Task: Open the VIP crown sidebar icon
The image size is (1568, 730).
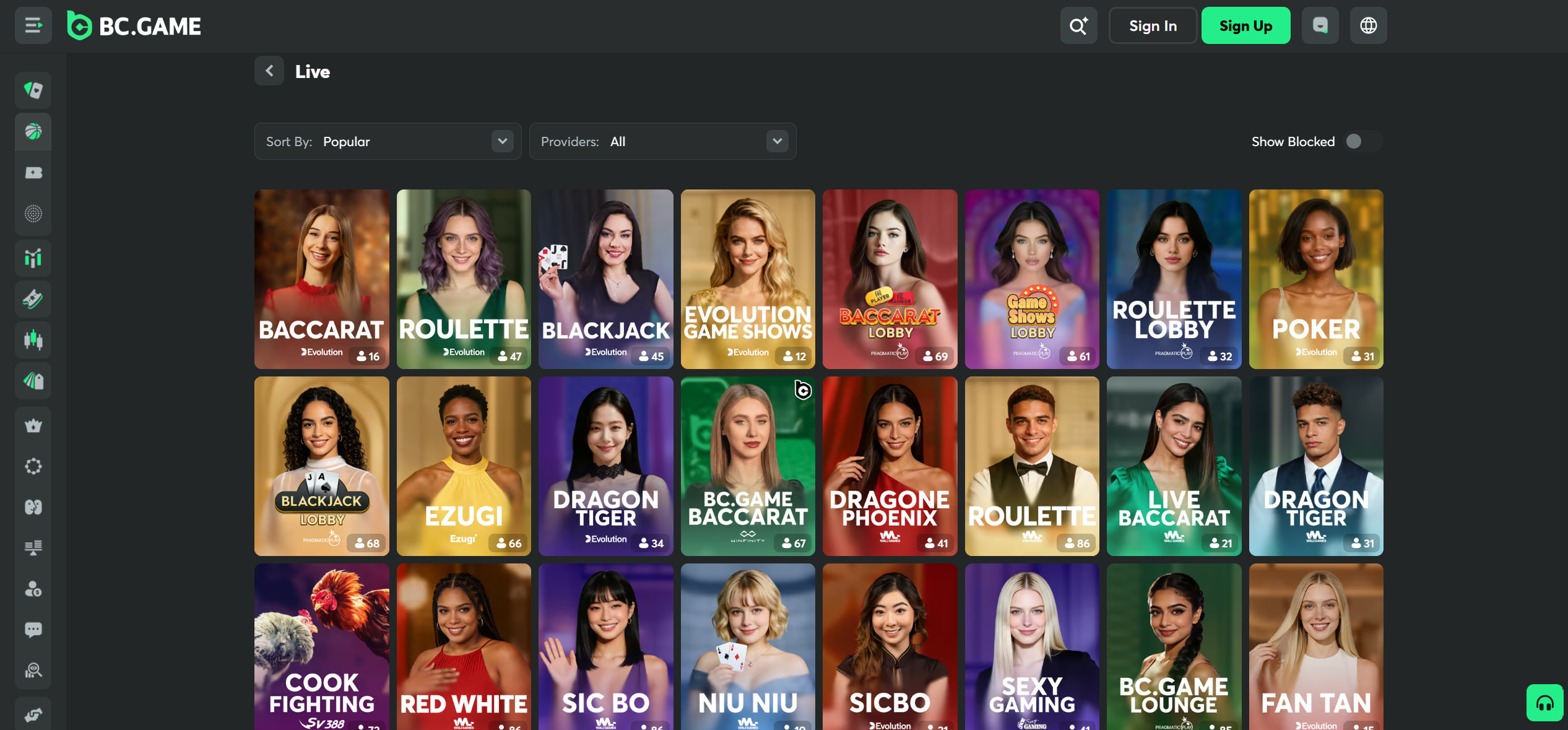Action: [33, 425]
